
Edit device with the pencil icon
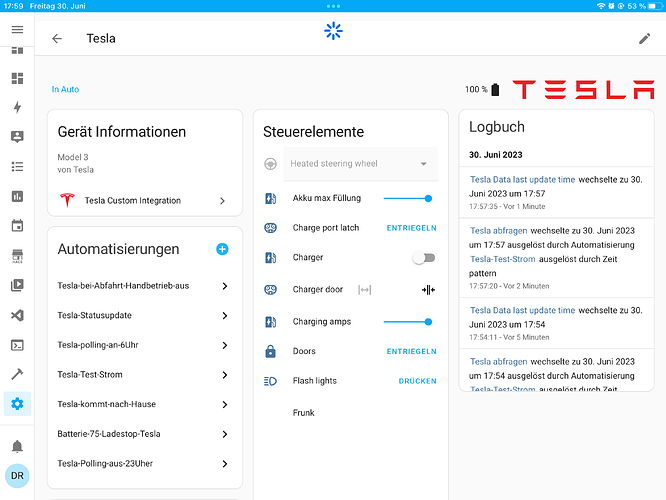coord(644,39)
